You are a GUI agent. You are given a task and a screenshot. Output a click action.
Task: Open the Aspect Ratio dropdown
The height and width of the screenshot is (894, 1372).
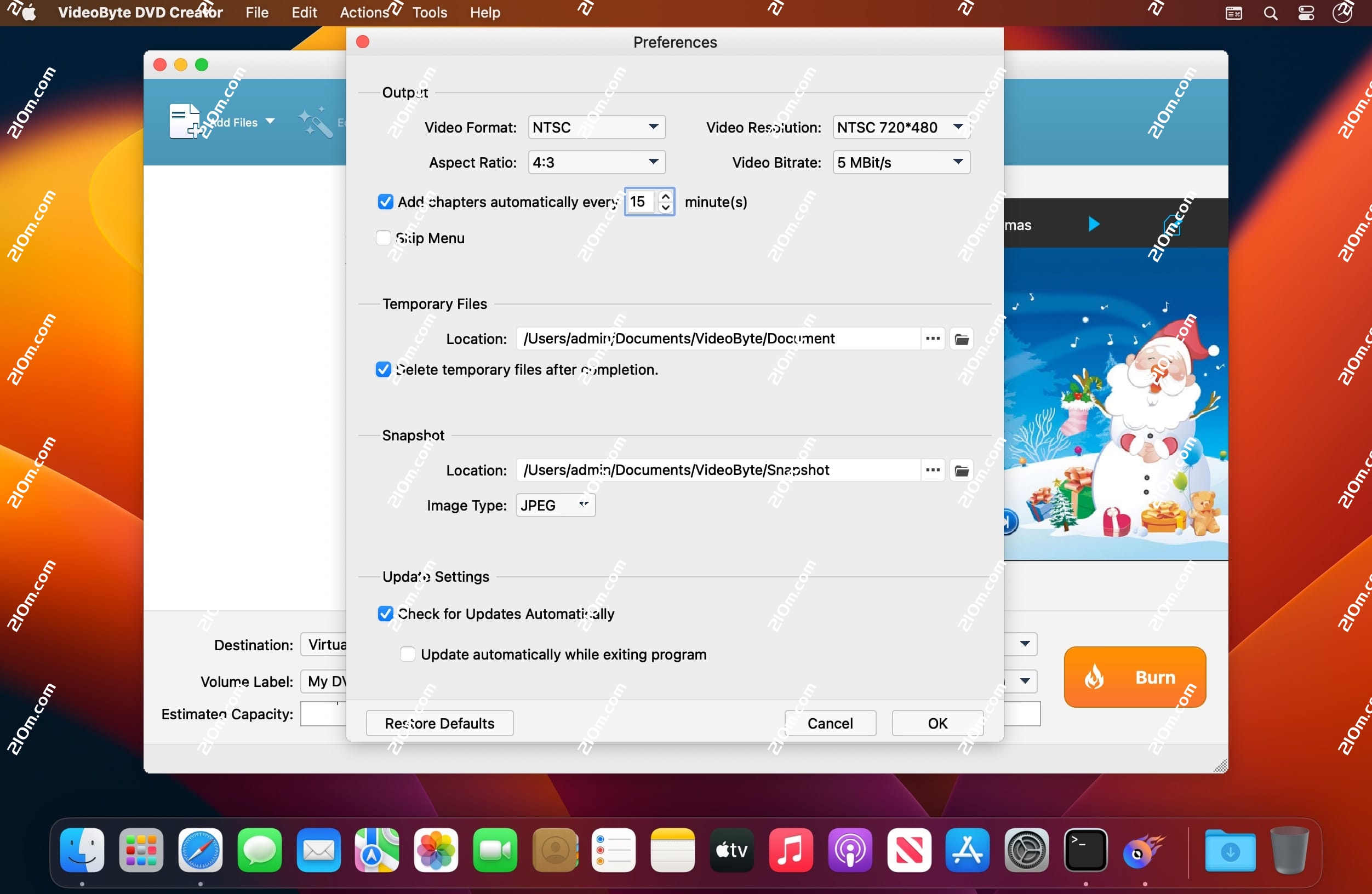596,162
